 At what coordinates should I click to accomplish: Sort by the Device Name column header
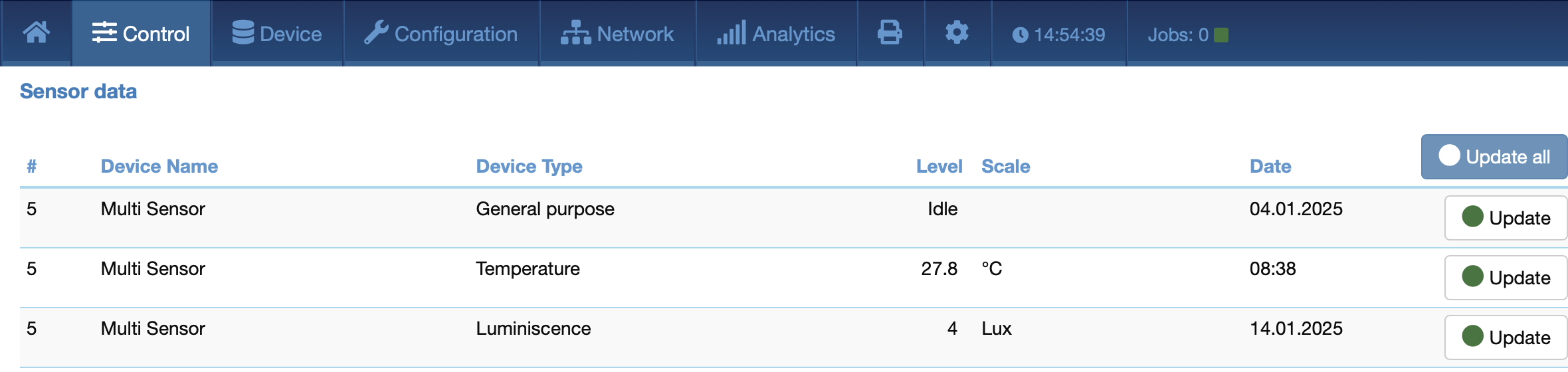click(x=159, y=166)
